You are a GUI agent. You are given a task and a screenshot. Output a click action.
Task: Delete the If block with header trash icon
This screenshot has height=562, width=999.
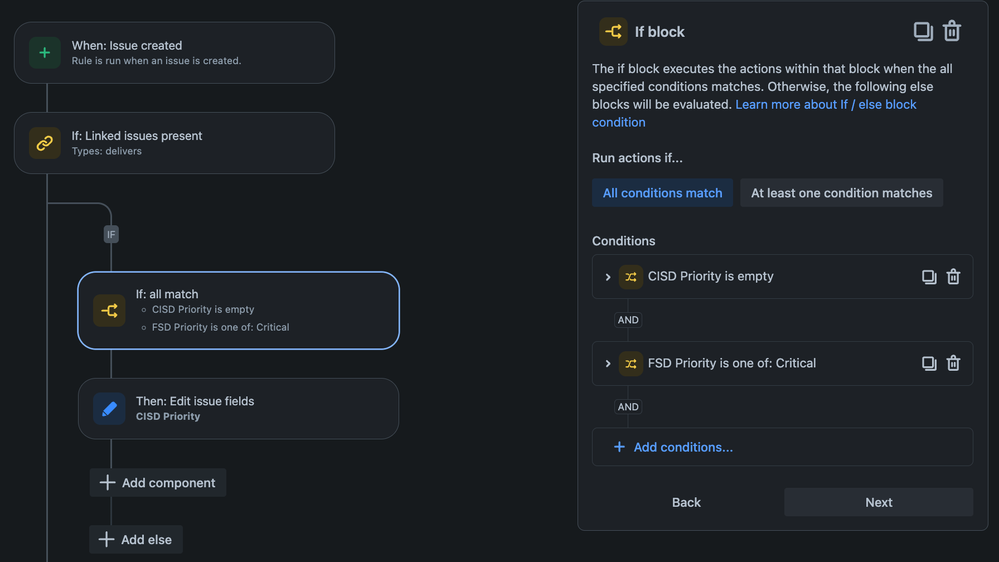[x=952, y=31]
